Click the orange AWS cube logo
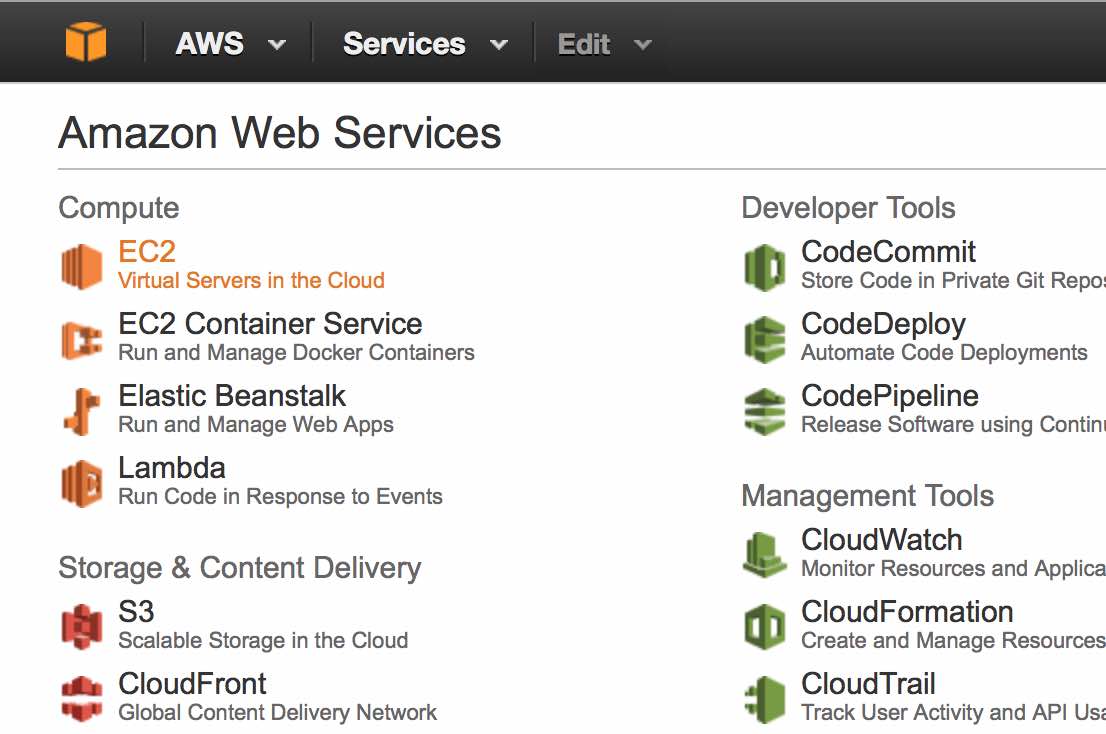Viewport: 1106px width, 734px height. click(x=85, y=42)
